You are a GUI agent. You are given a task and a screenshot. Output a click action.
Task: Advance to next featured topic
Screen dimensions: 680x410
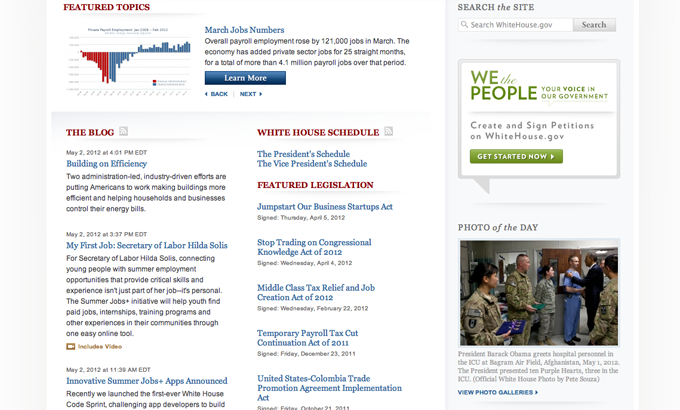pos(250,94)
